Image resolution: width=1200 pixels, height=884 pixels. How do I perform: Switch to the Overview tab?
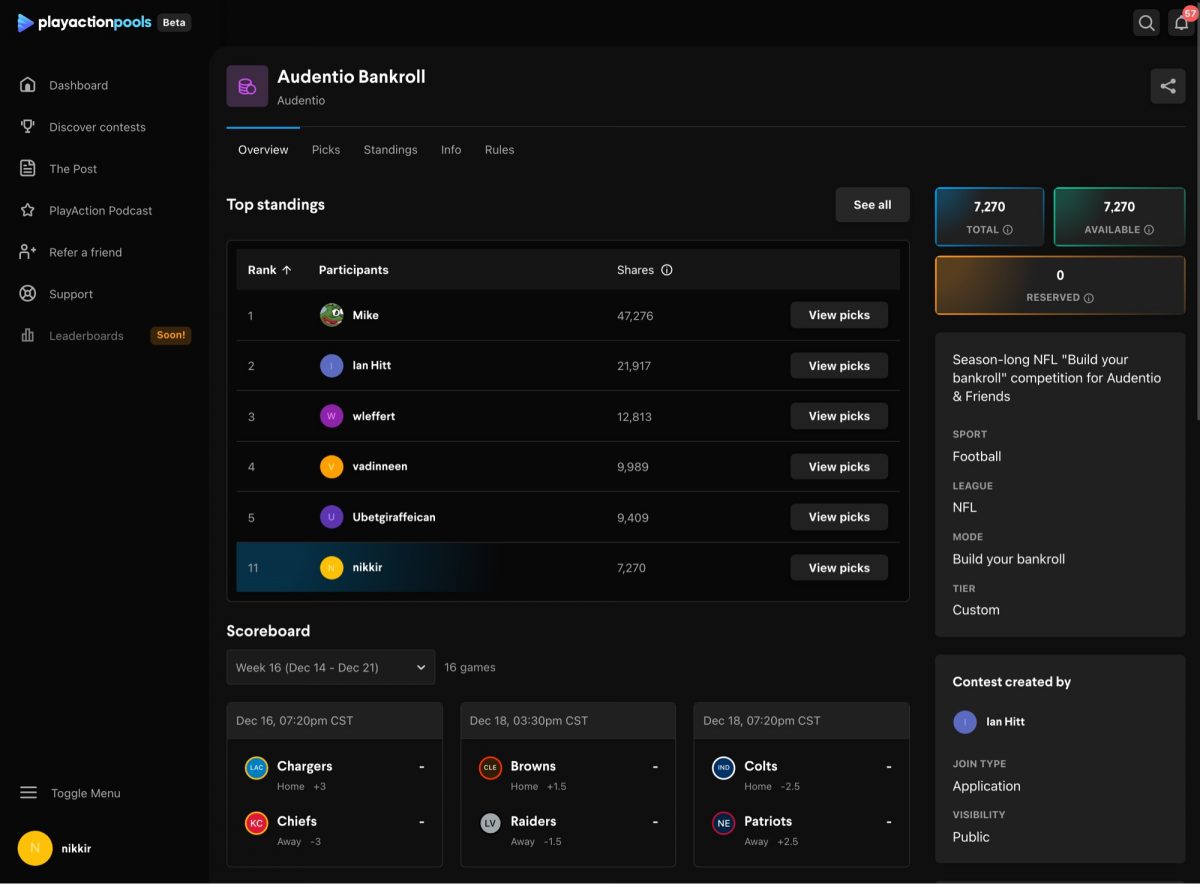[x=263, y=150]
